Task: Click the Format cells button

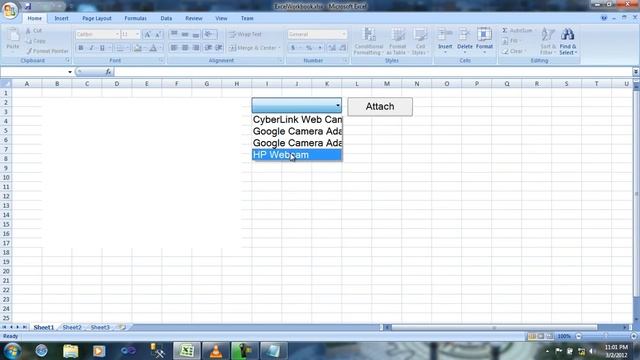Action: [x=484, y=41]
